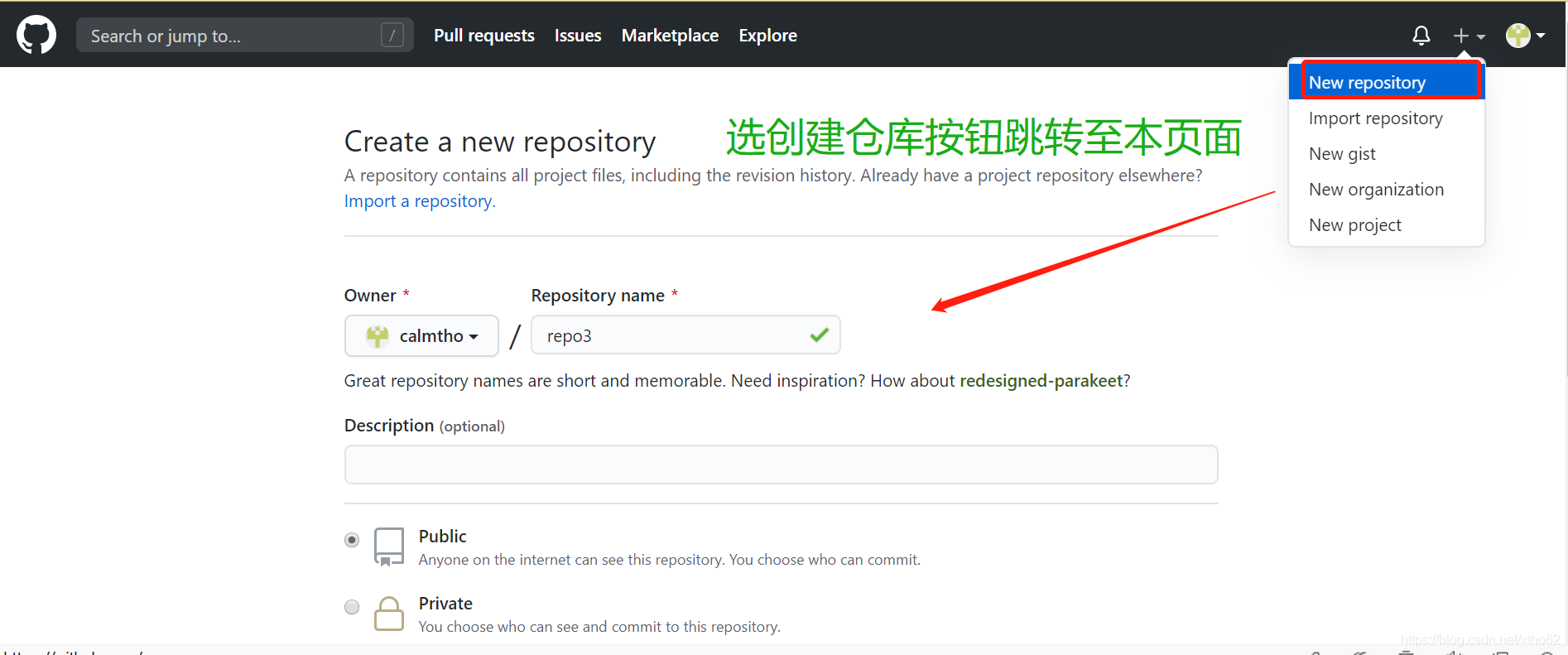This screenshot has width=1568, height=655.
Task: Navigate to Explore
Action: [x=767, y=36]
